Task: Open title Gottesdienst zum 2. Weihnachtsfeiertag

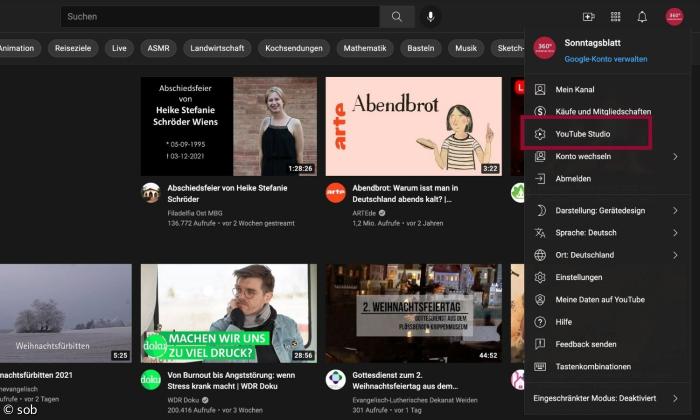Action: click(405, 381)
